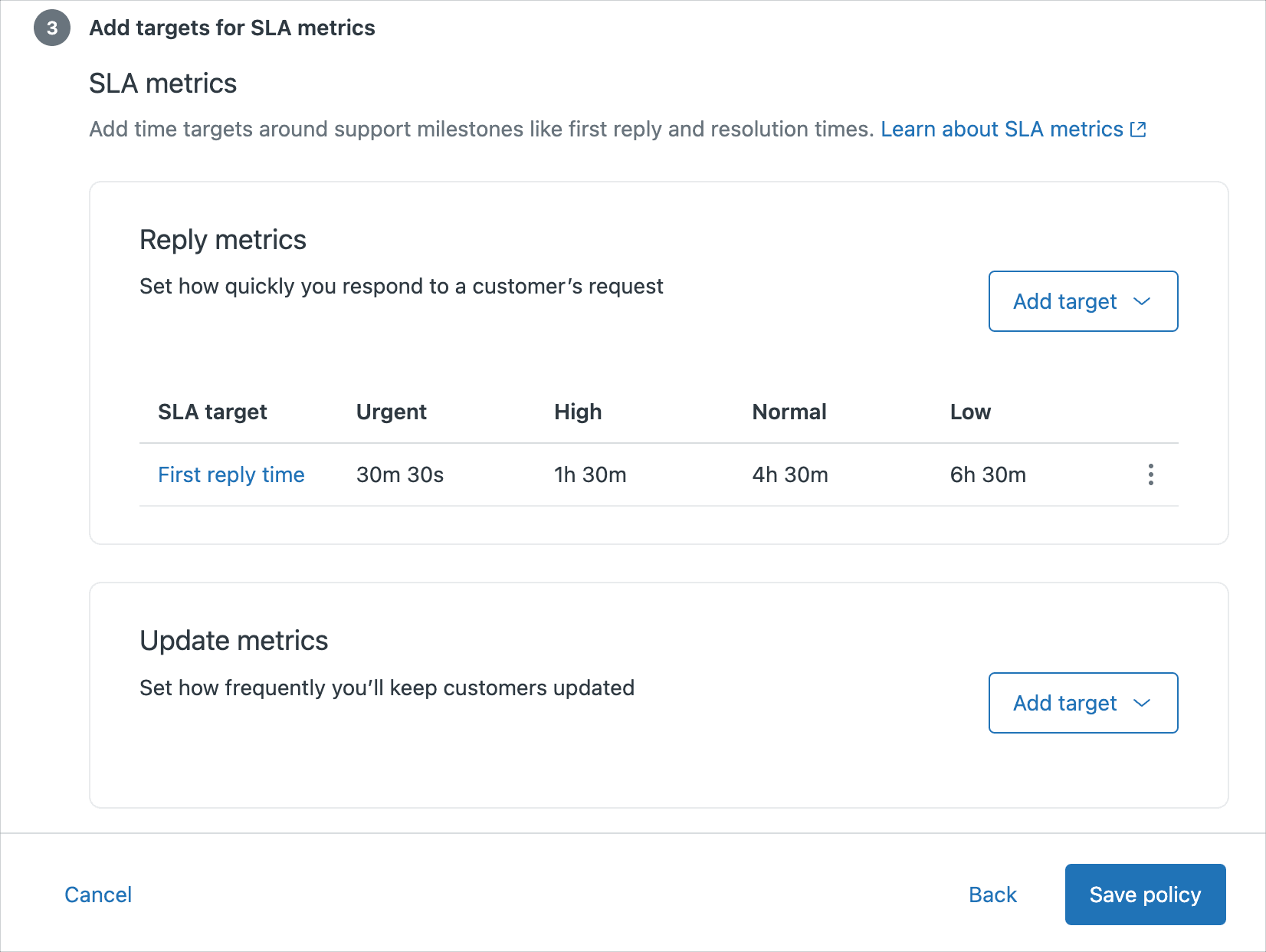Select the Urgent value 30m 30s
This screenshot has height=952, width=1266.
[399, 475]
